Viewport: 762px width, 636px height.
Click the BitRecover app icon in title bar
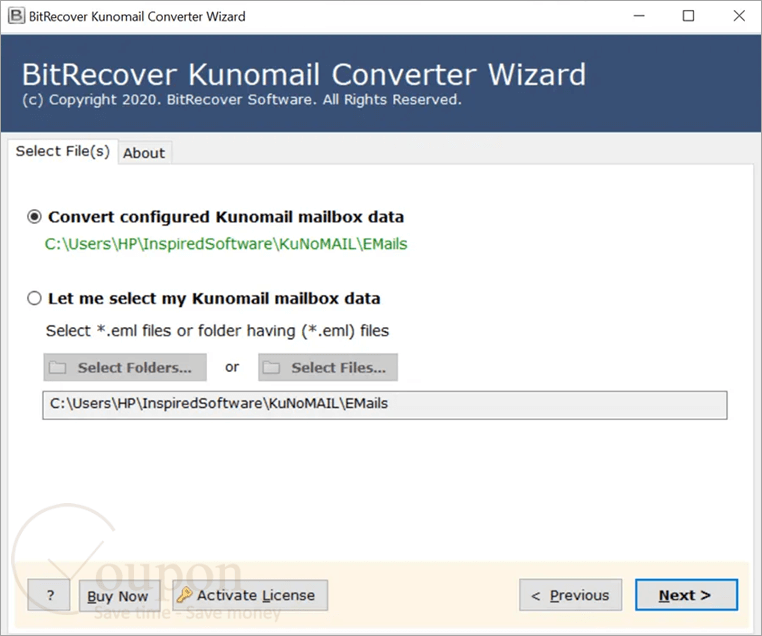click(x=16, y=16)
